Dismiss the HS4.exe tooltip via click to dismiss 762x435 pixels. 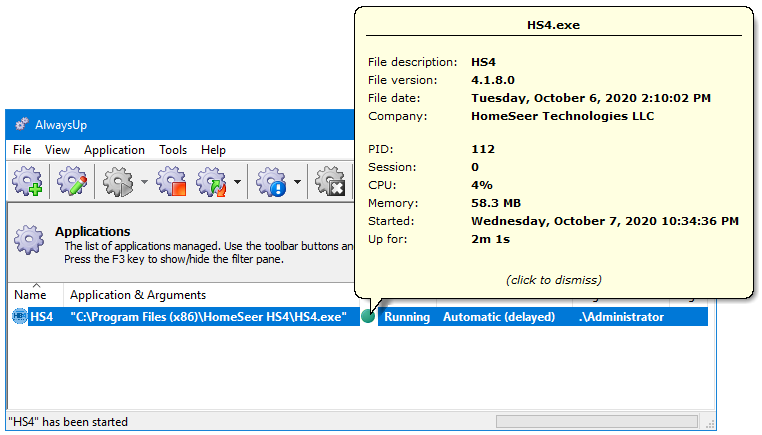coord(554,280)
